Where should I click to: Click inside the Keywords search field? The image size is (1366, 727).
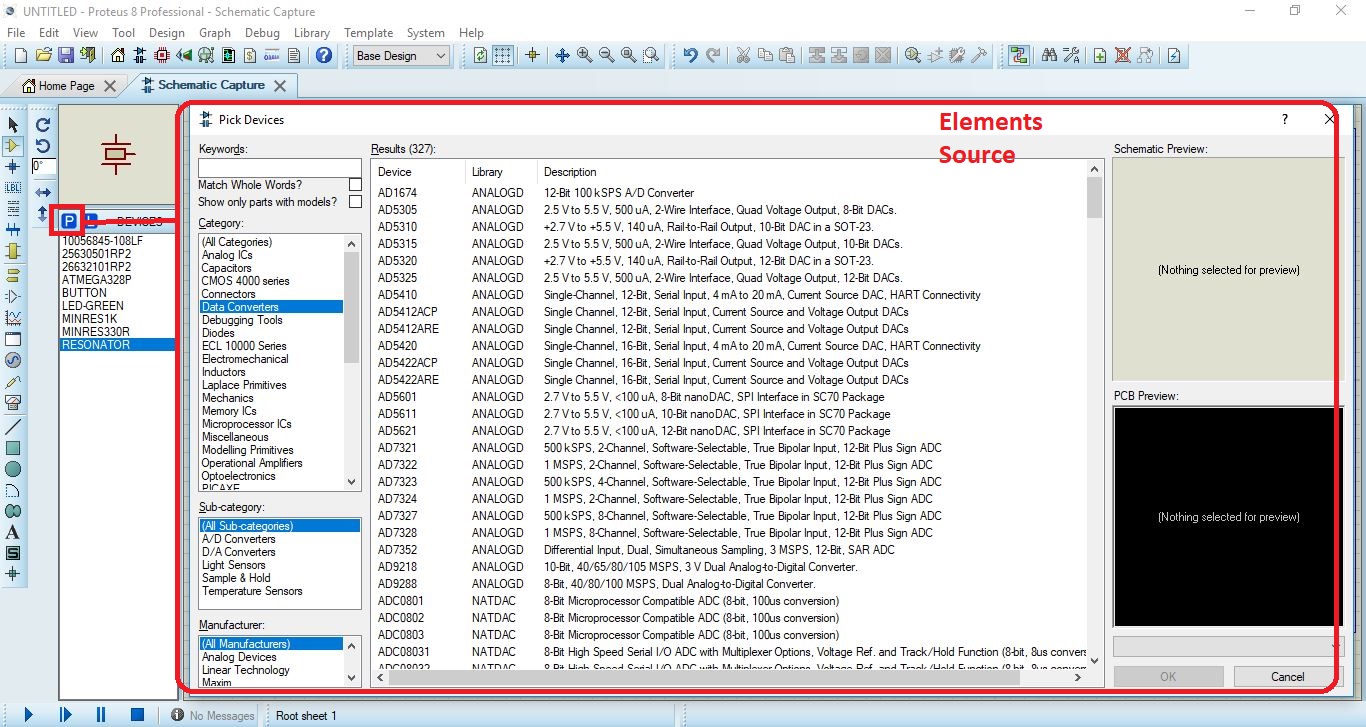(280, 168)
